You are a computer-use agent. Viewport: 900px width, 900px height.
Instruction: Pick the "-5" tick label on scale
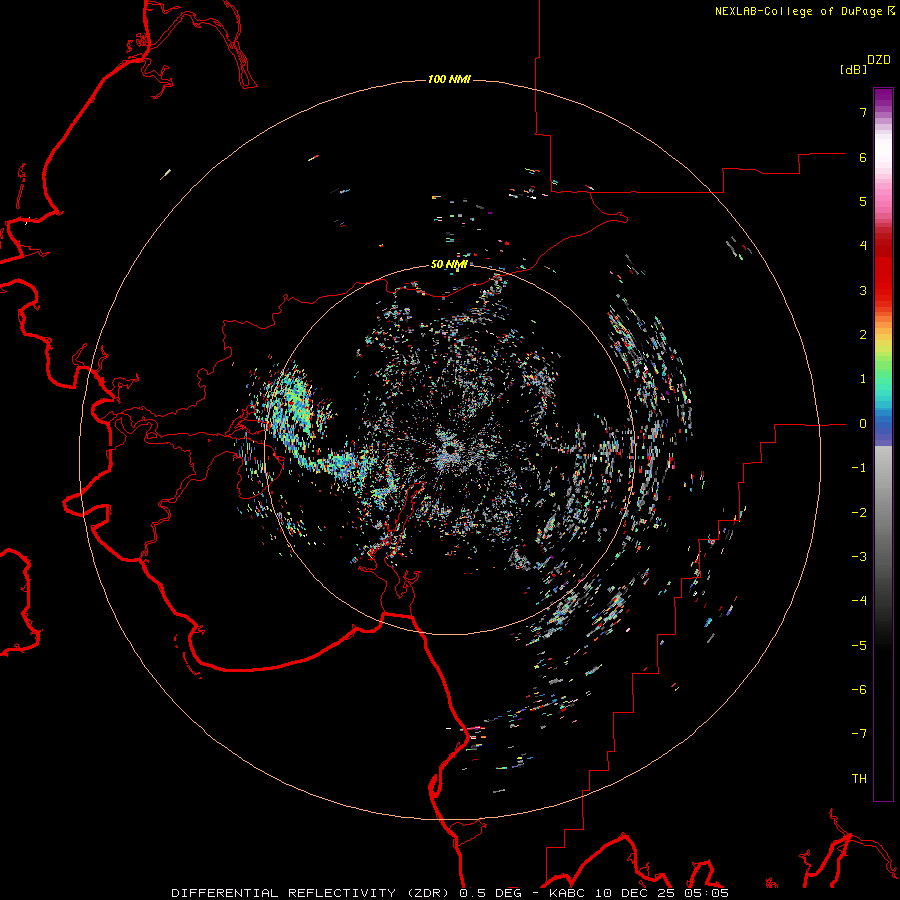coord(859,646)
